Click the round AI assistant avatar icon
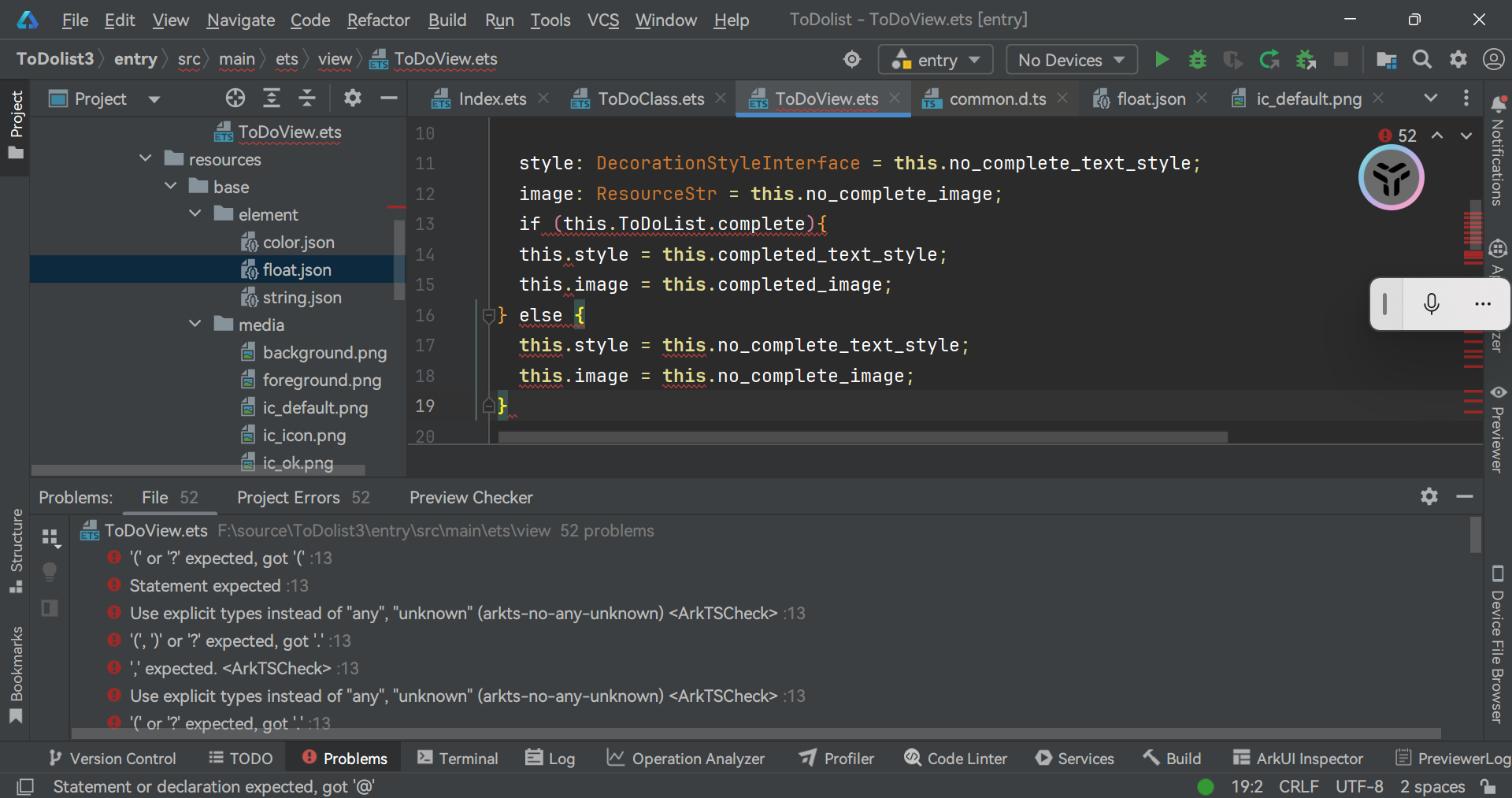1512x798 pixels. pos(1391,178)
